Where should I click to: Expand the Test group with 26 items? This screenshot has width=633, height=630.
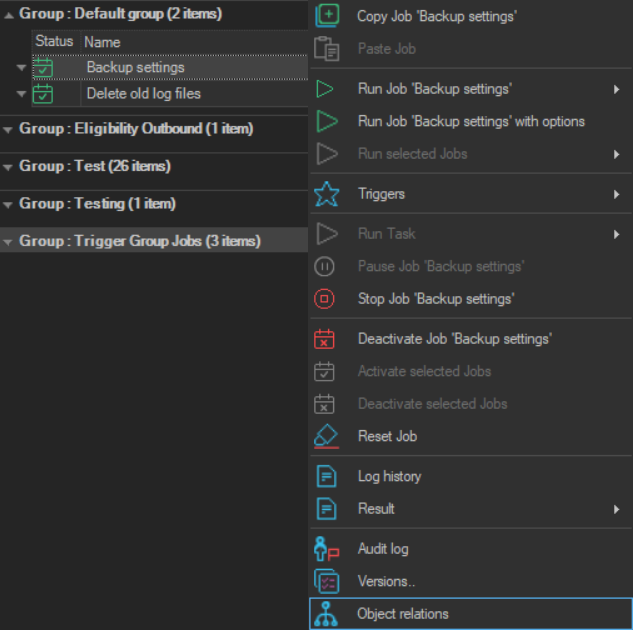9,167
